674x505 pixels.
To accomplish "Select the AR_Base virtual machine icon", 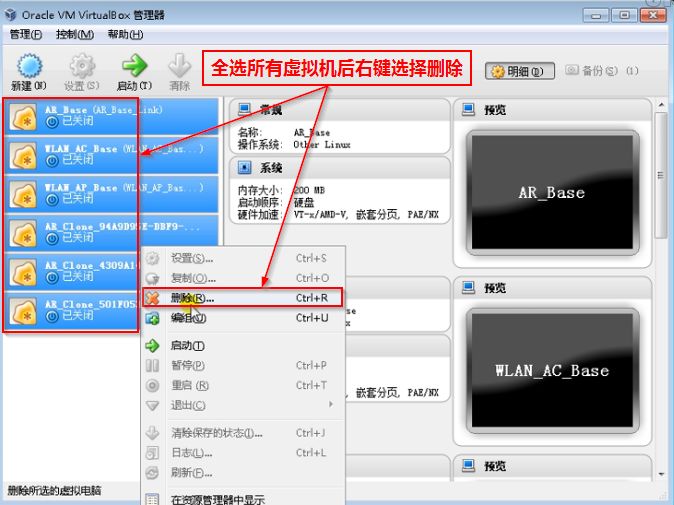I will click(x=23, y=116).
